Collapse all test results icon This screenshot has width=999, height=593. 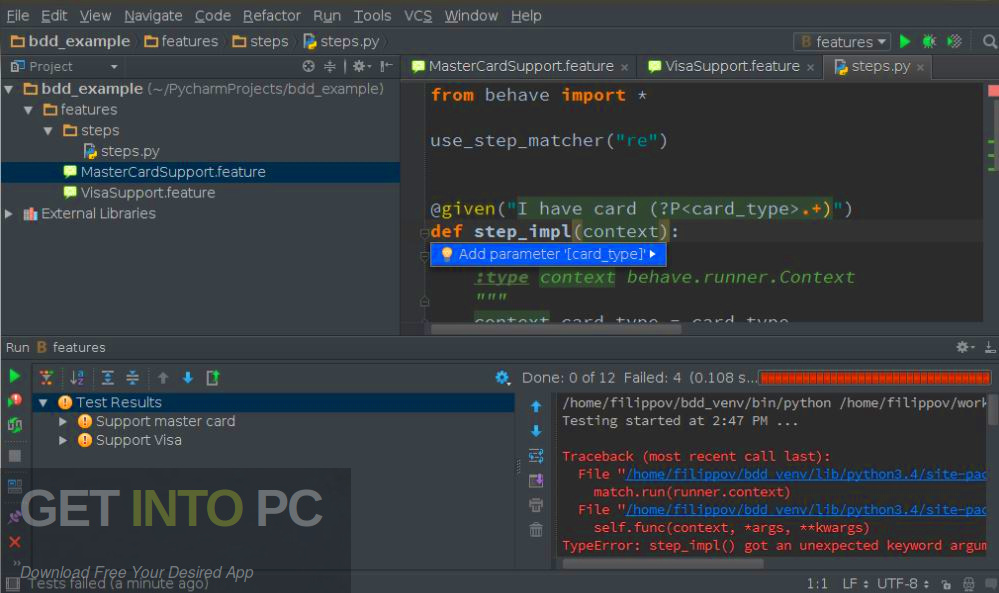pyautogui.click(x=132, y=378)
